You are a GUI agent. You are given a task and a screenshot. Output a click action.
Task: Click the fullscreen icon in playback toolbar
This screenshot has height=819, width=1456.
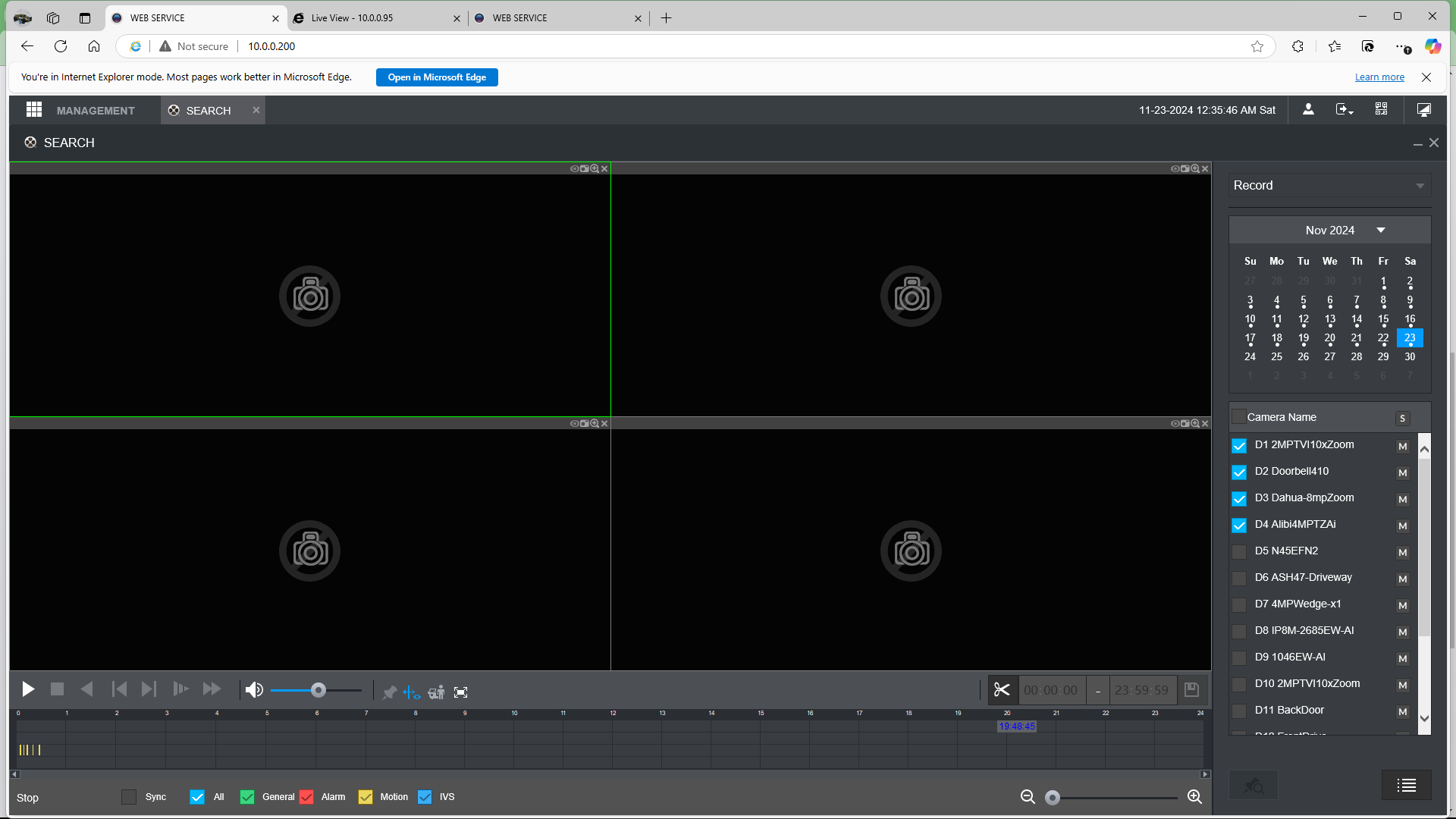(x=460, y=692)
